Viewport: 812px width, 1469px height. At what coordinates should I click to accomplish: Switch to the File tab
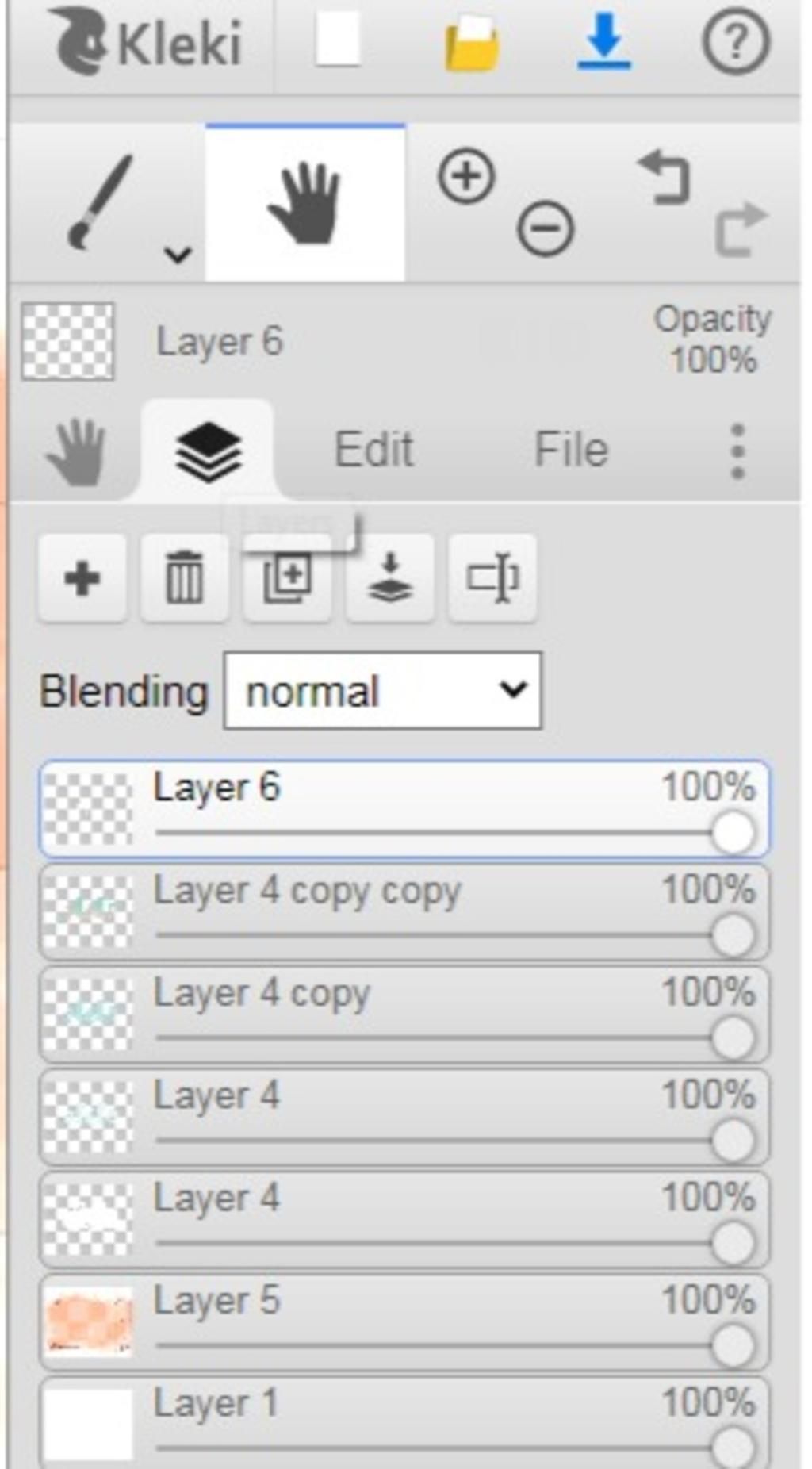click(x=571, y=450)
